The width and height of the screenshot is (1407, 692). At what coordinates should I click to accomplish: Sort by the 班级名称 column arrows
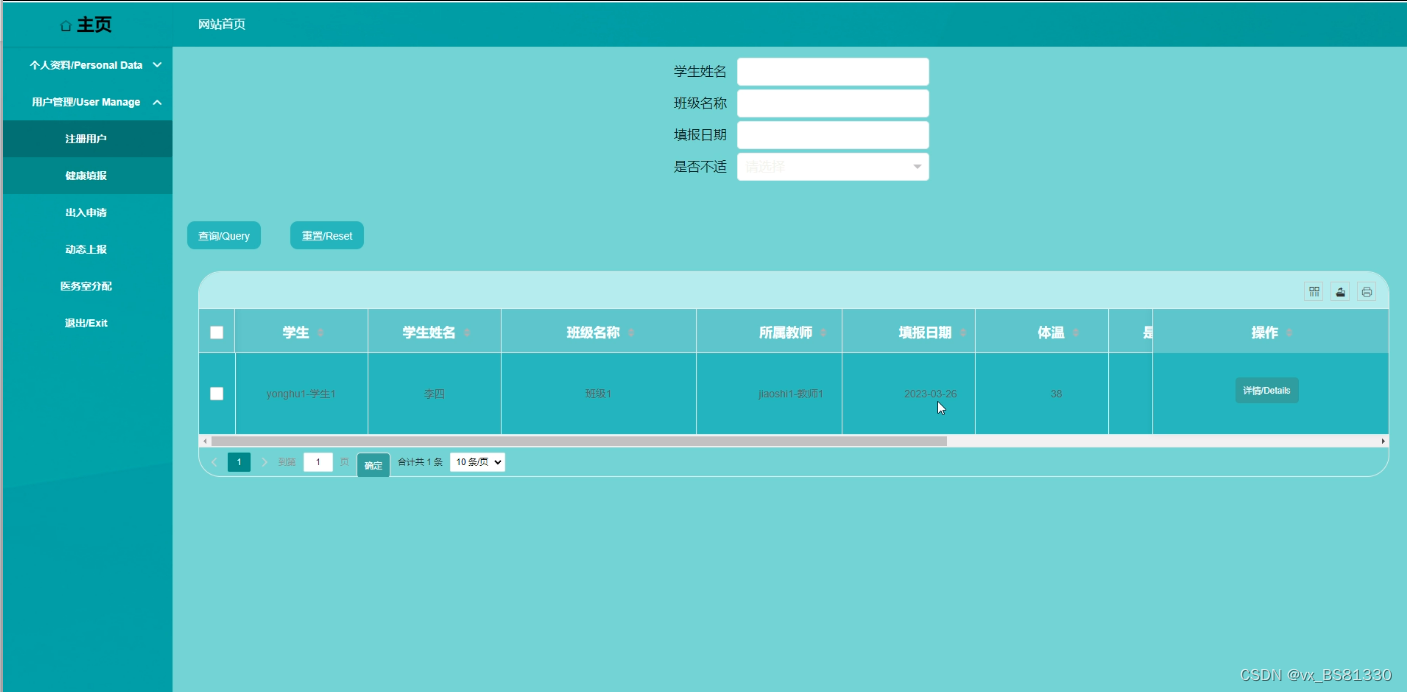click(x=631, y=333)
